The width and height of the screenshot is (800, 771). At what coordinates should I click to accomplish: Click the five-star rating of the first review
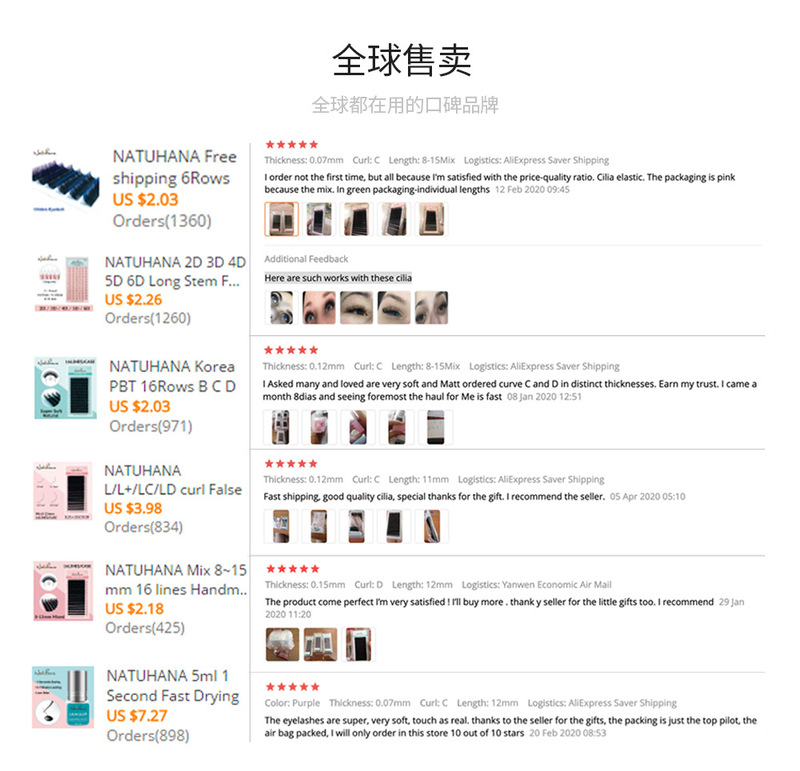coord(292,145)
